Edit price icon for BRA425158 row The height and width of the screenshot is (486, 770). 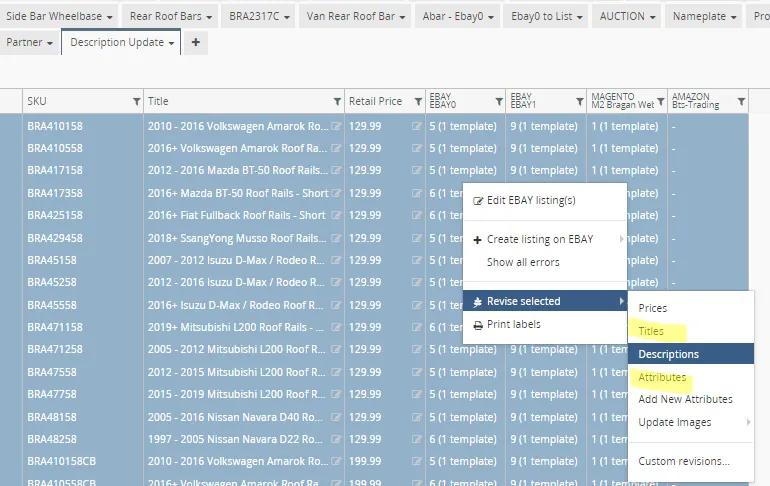416,215
